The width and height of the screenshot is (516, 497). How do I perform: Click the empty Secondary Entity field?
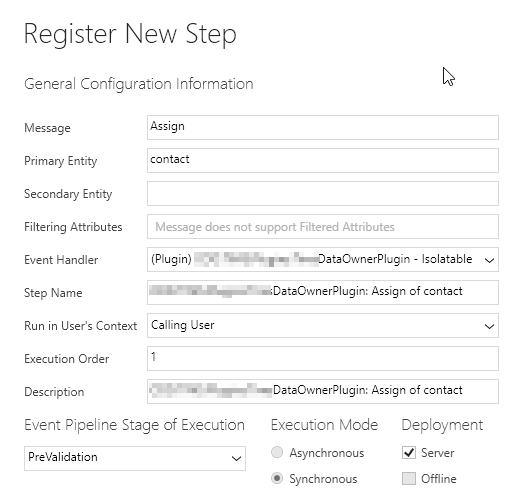coord(323,193)
